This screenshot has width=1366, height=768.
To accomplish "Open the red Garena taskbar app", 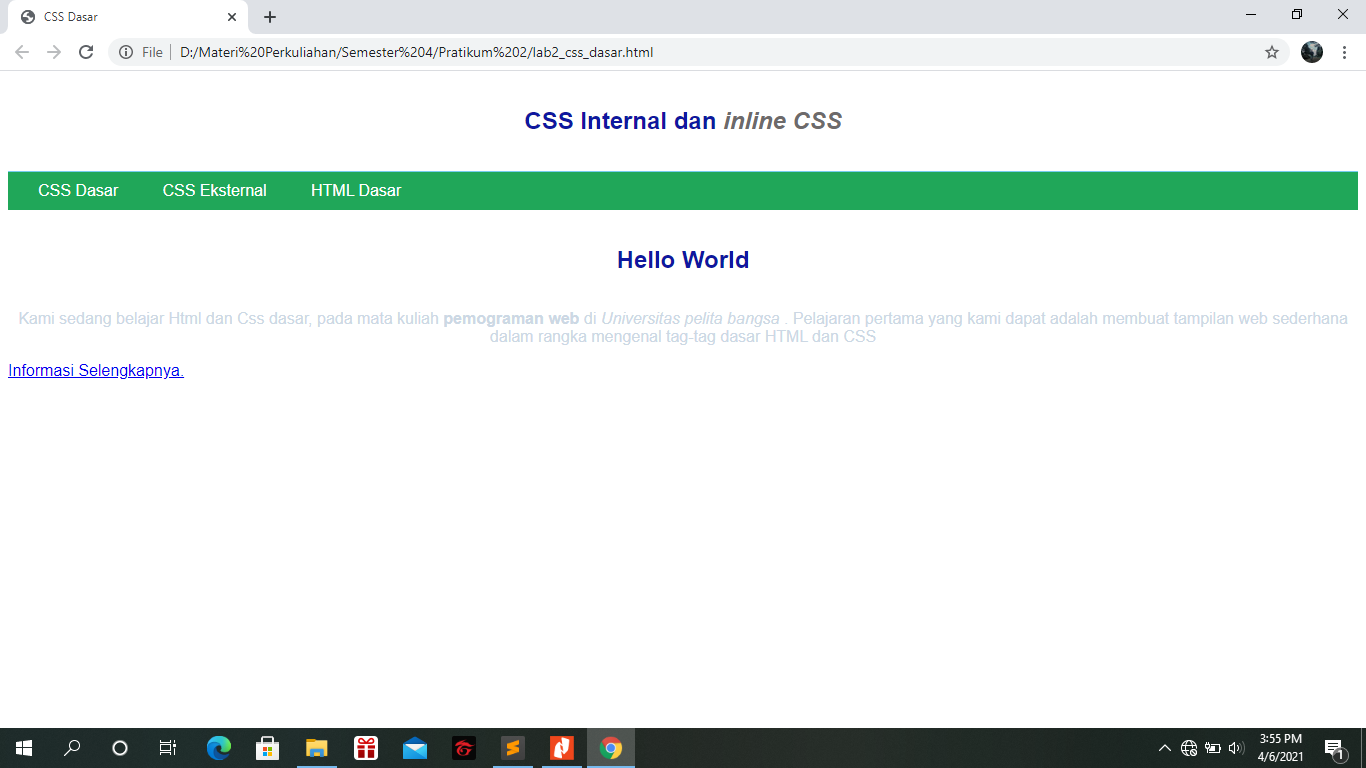I will 464,748.
